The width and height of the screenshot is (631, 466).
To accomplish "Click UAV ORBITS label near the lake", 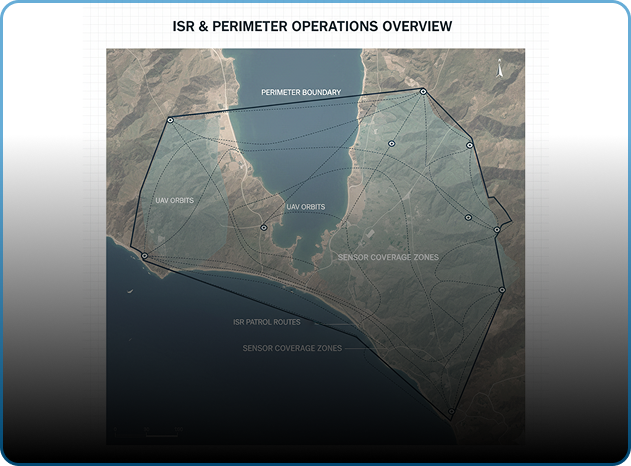I will 305,207.
